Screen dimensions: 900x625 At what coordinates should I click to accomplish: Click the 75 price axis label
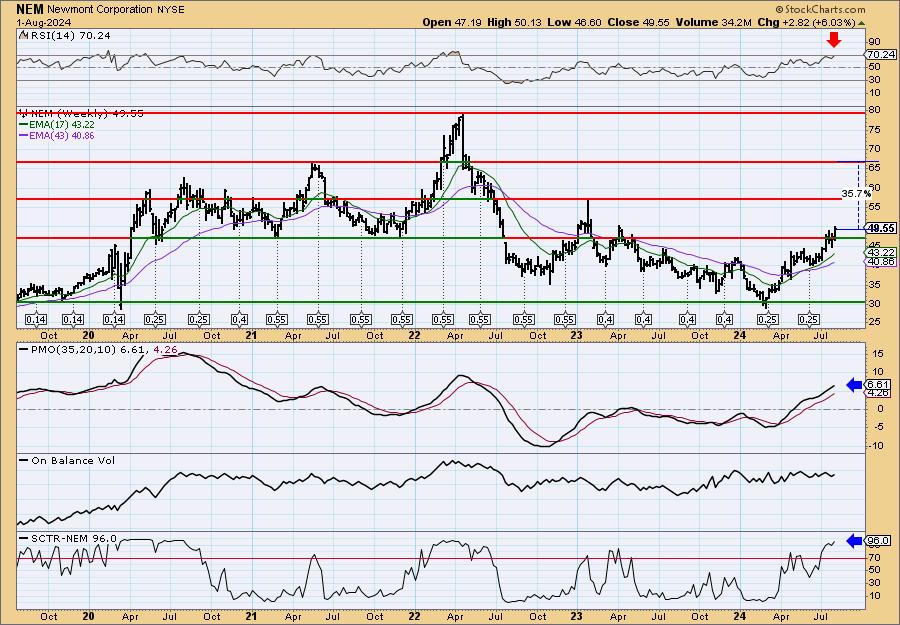point(874,130)
